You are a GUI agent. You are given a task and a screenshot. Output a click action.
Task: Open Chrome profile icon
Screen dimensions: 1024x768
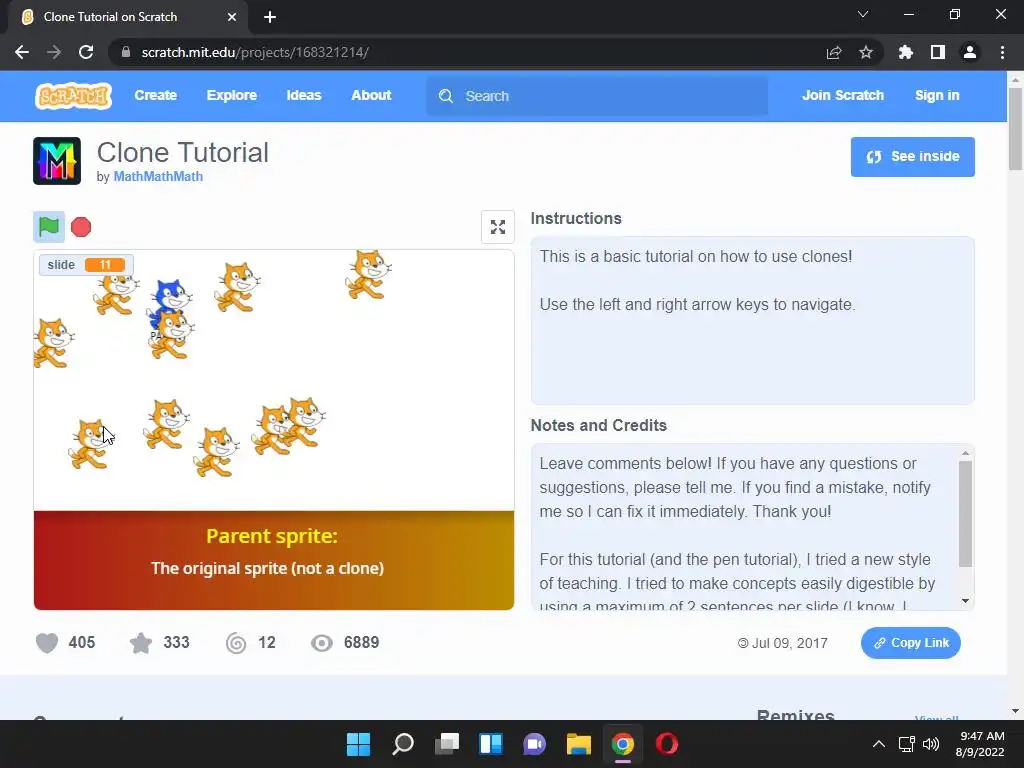pos(970,52)
